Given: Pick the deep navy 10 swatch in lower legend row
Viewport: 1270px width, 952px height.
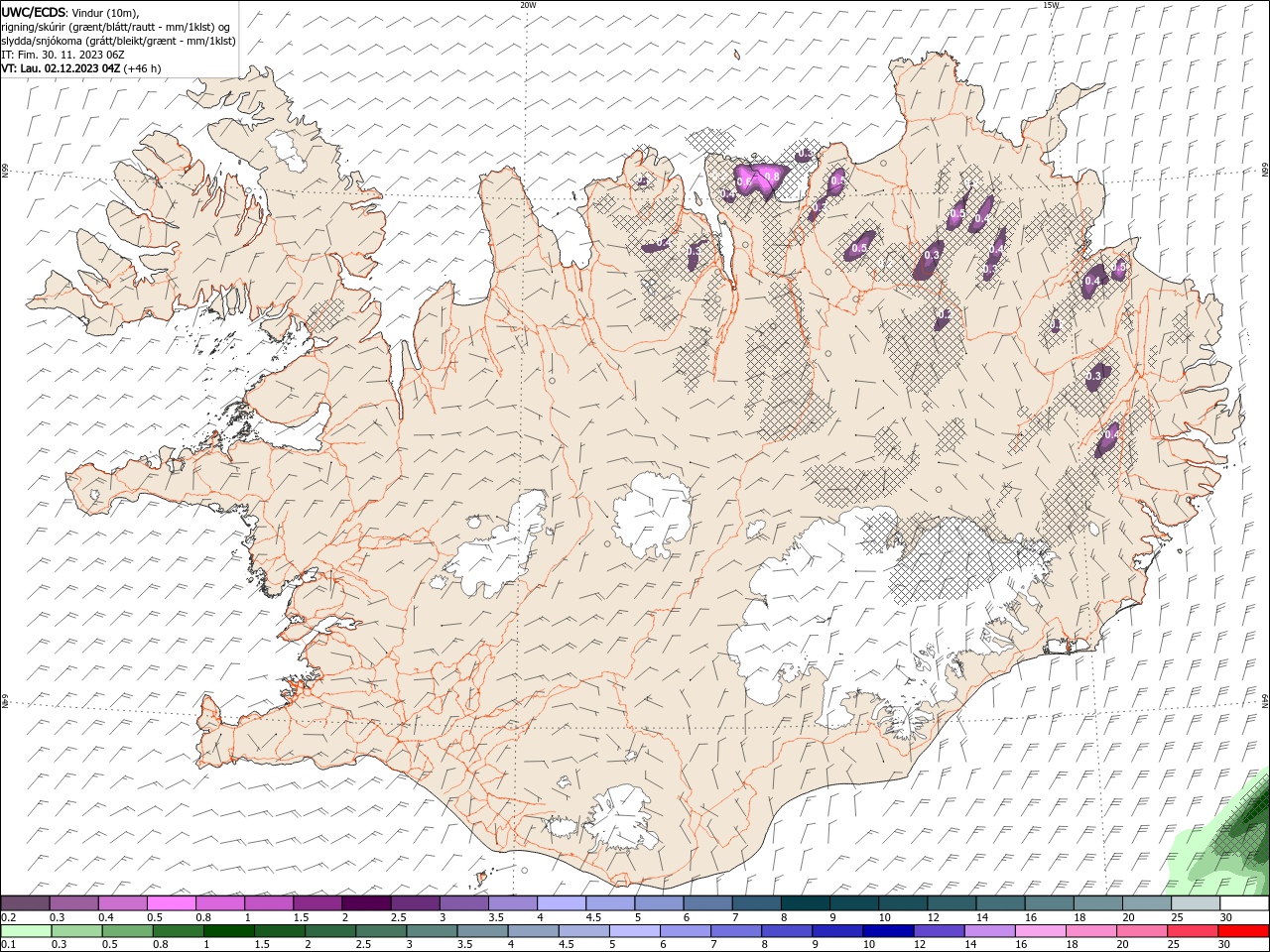Looking at the screenshot, I should (887, 931).
